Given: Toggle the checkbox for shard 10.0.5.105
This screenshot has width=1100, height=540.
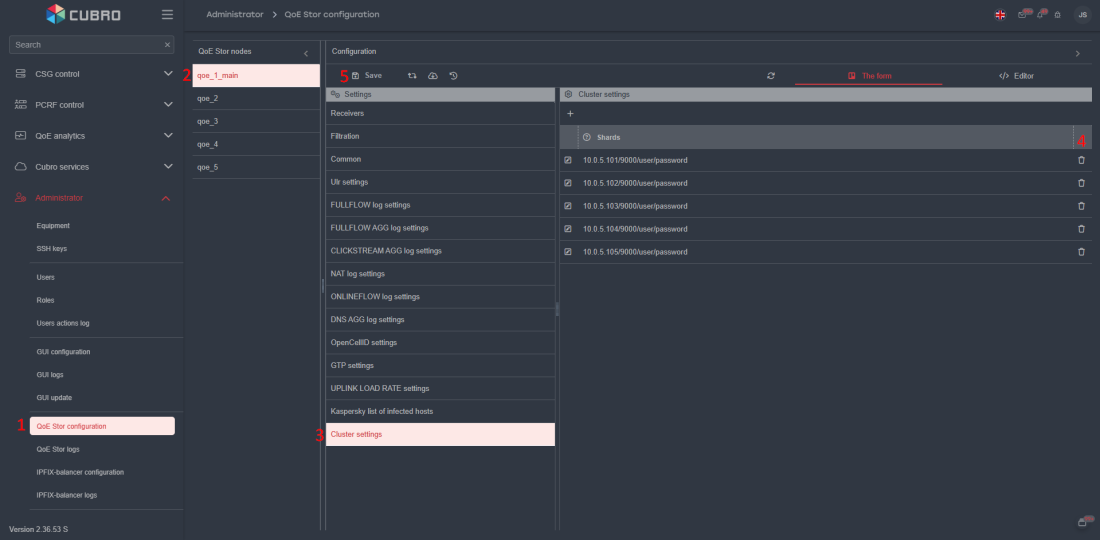Looking at the screenshot, I should point(568,252).
